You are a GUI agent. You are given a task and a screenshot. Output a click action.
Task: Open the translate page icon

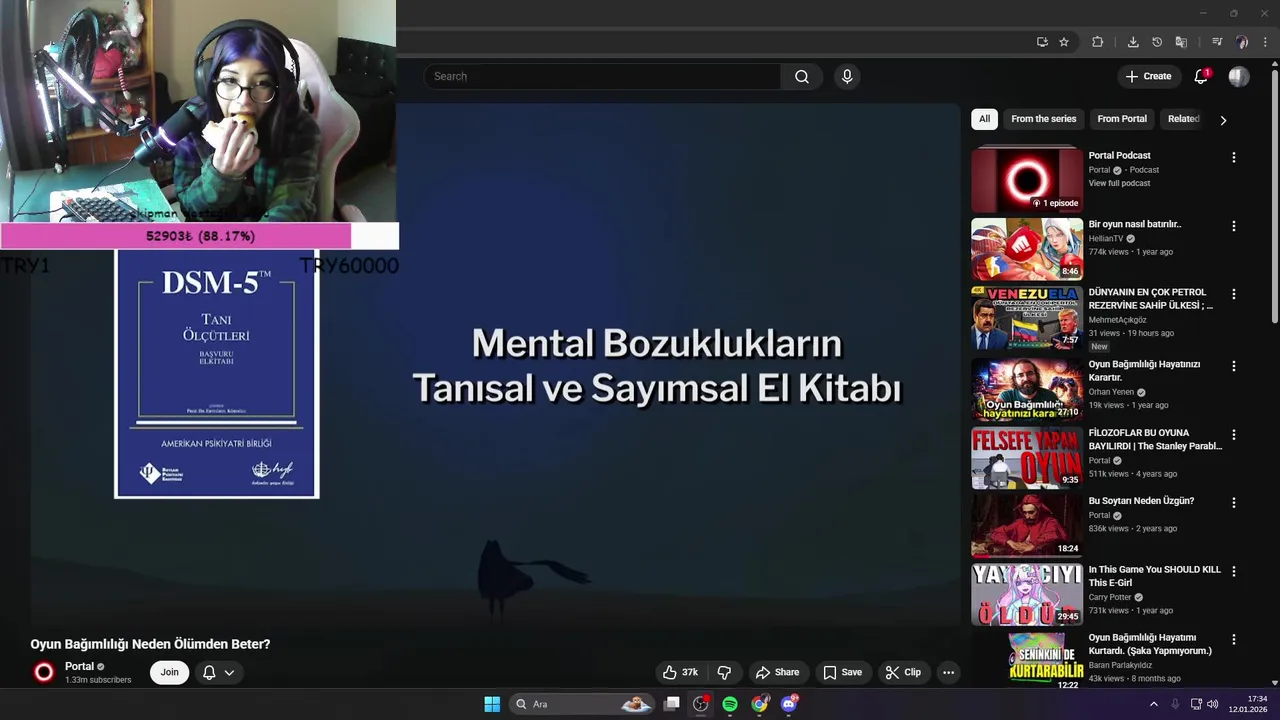(1181, 42)
